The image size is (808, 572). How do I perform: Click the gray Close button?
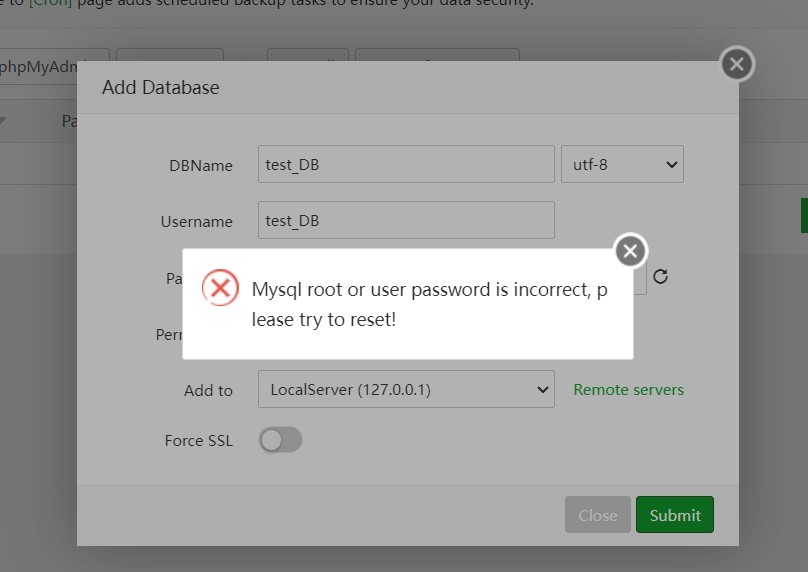pos(597,515)
